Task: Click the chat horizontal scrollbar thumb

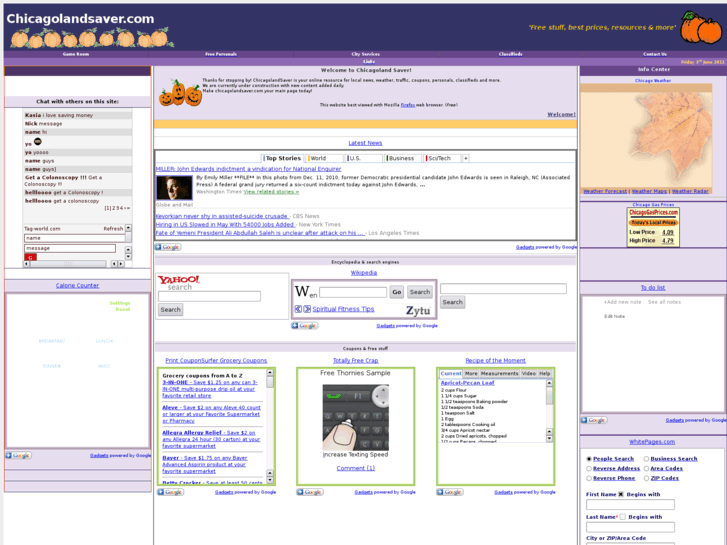Action: point(68,263)
